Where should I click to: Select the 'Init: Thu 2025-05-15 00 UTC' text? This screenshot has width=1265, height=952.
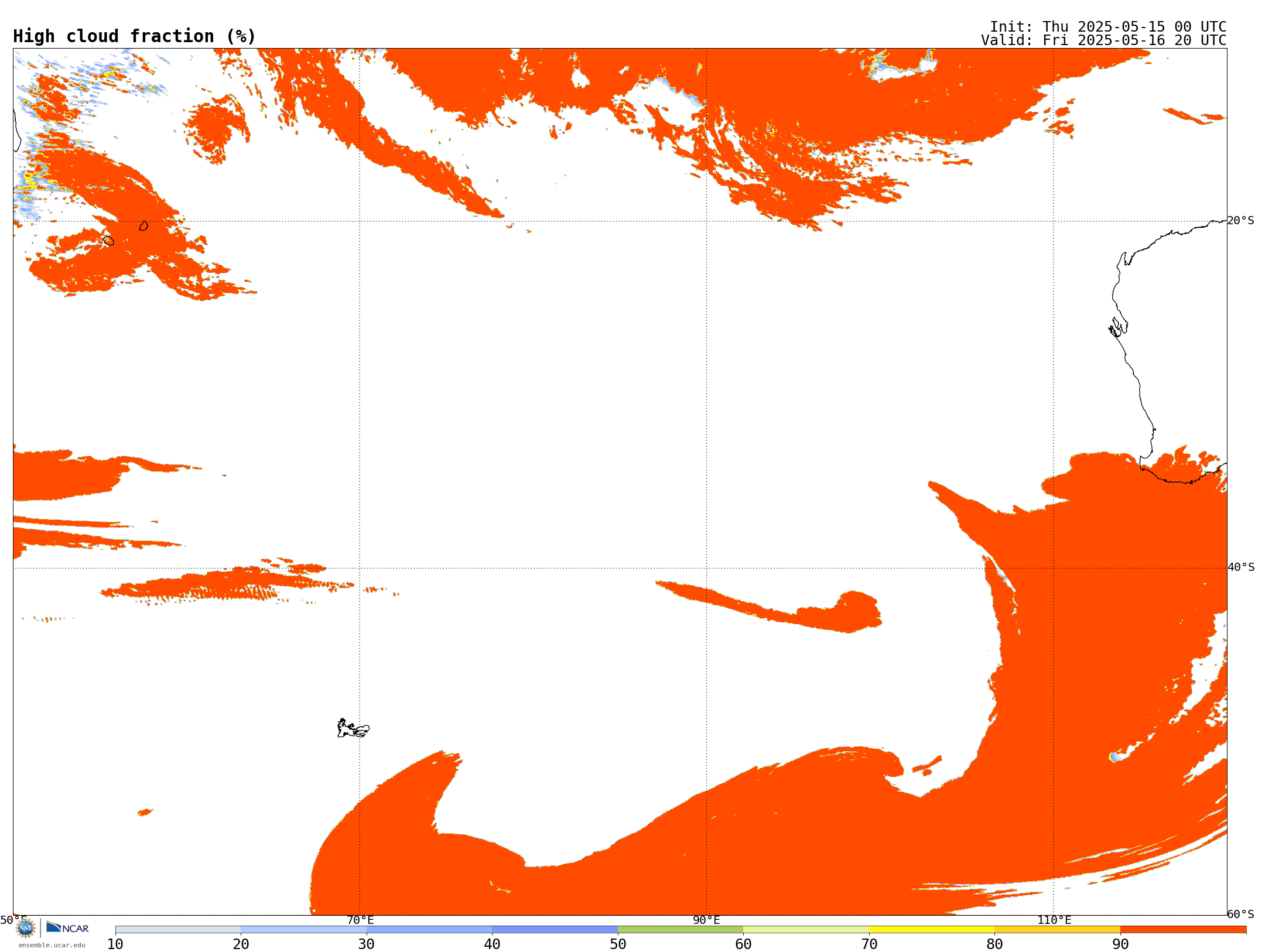tap(1108, 27)
